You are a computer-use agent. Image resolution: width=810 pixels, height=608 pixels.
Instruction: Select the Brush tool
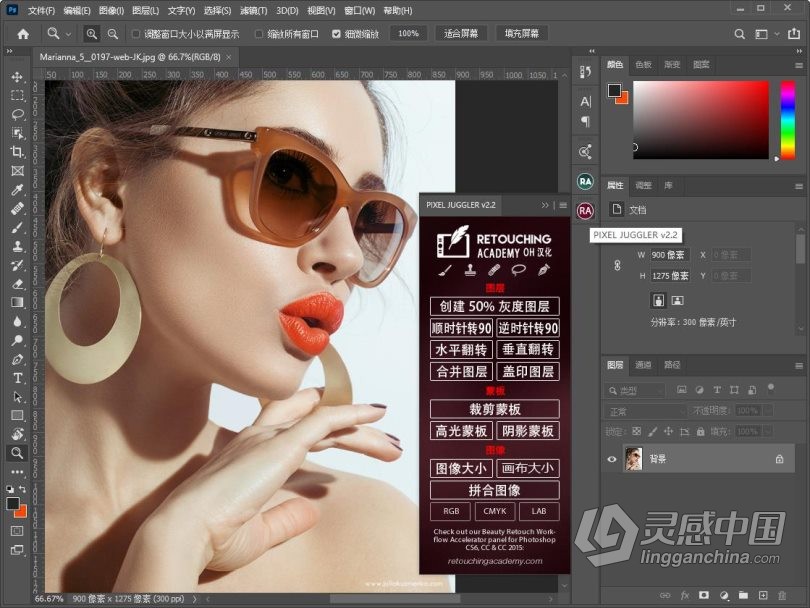17,227
